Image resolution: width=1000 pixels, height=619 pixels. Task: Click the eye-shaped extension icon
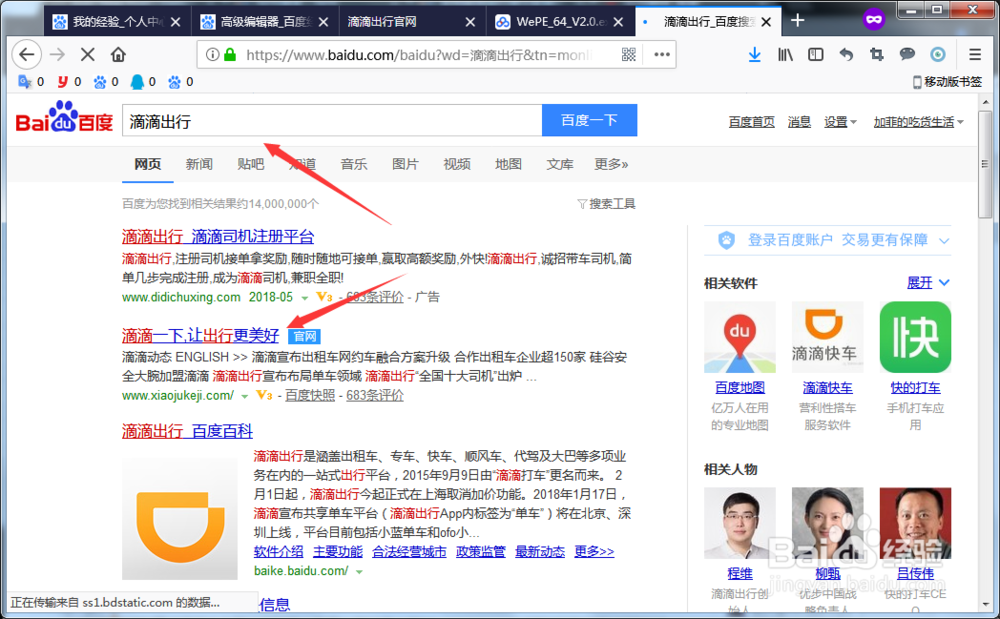(x=936, y=54)
